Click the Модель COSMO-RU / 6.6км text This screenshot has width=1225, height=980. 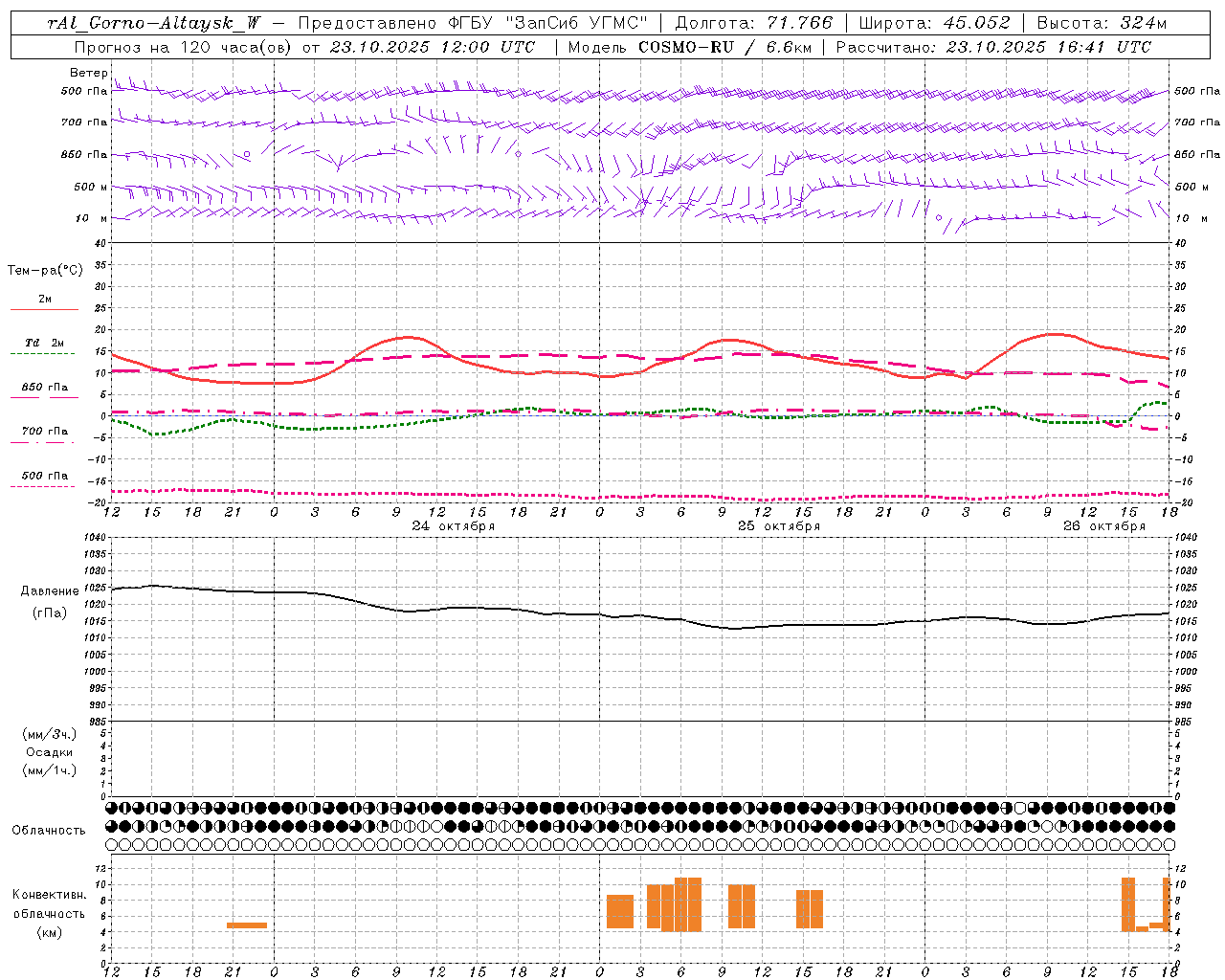691,47
